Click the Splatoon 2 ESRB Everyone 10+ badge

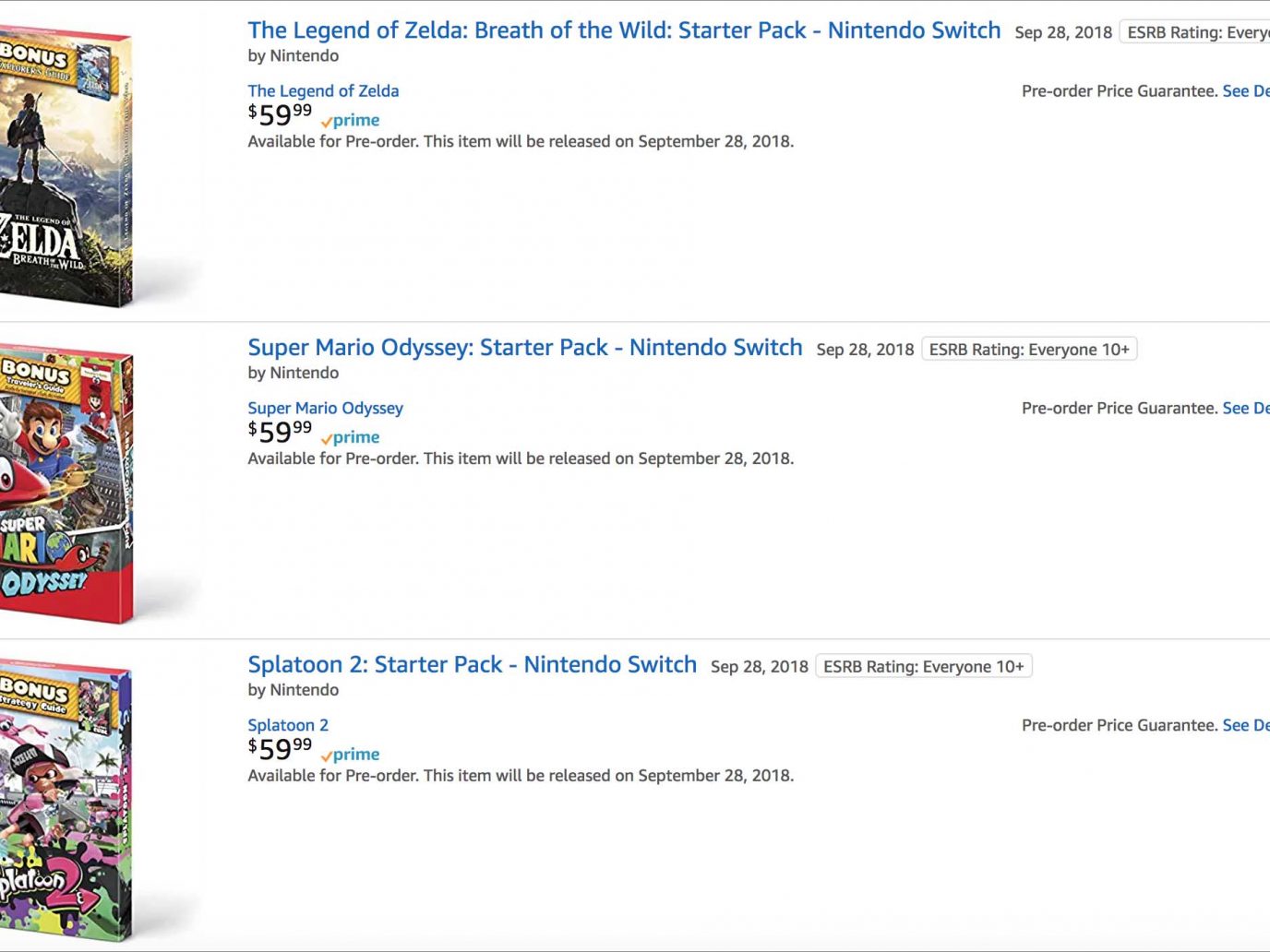point(924,667)
